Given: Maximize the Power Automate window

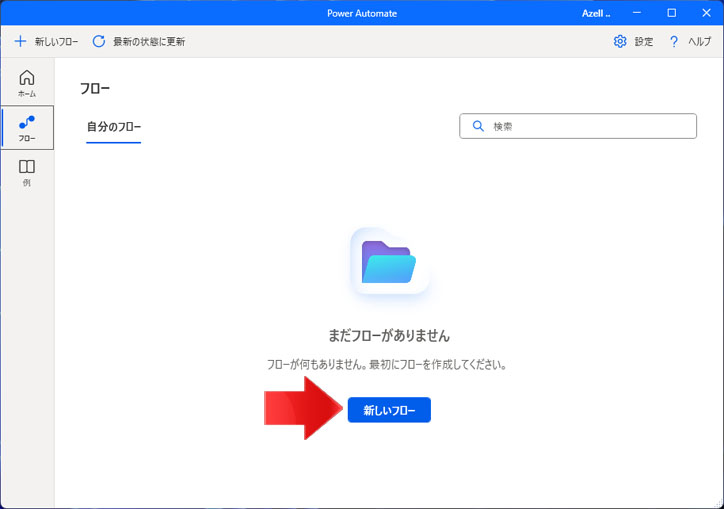Looking at the screenshot, I should coord(672,13).
